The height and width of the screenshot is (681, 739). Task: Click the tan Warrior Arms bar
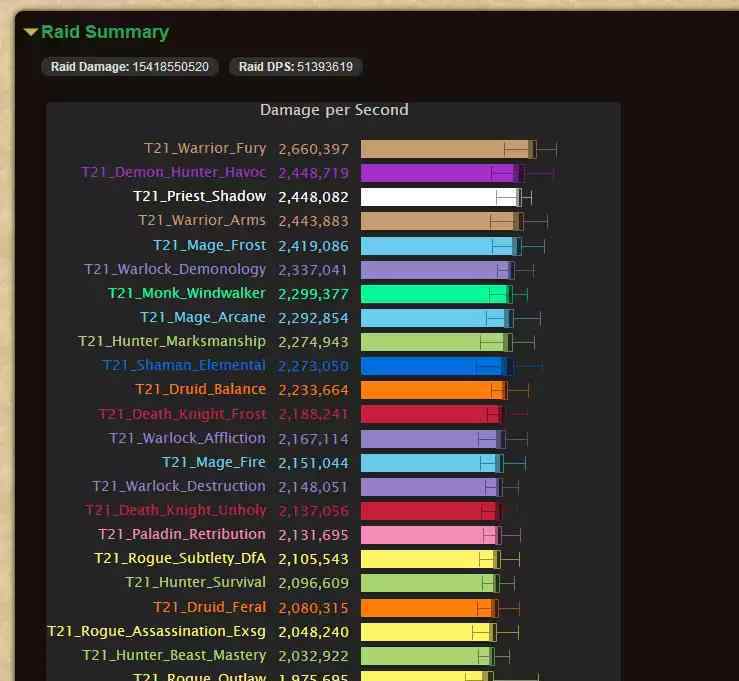(x=442, y=222)
